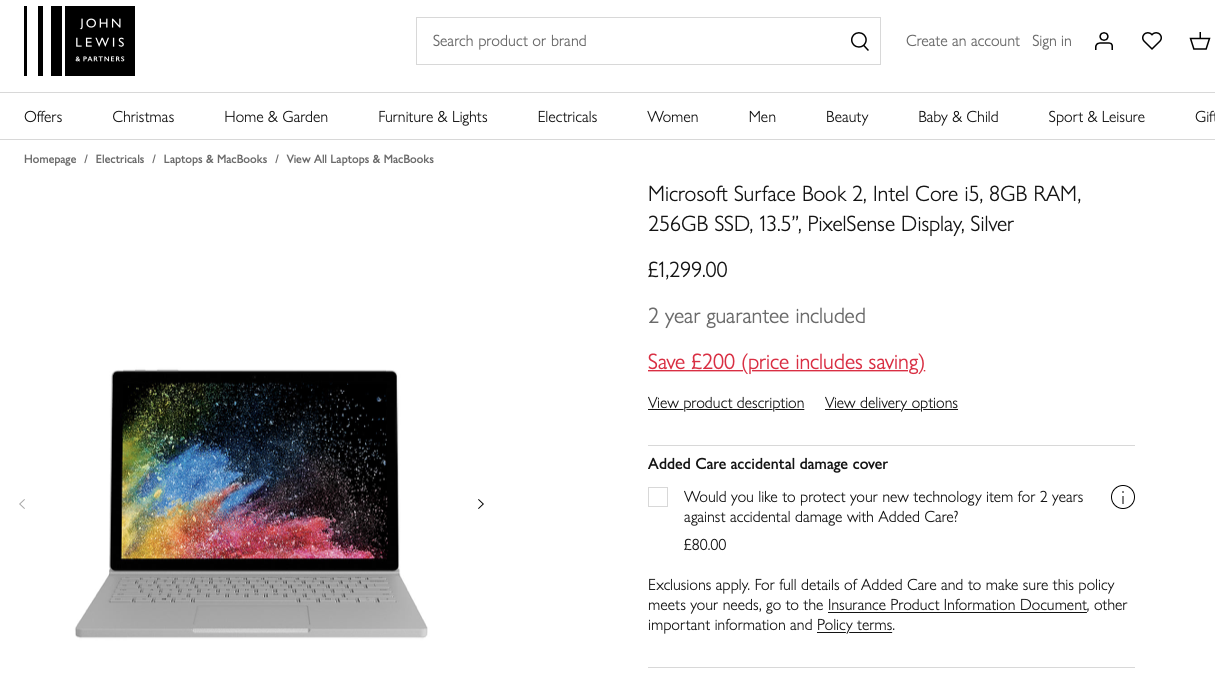Click the Surface Book product image

click(251, 504)
